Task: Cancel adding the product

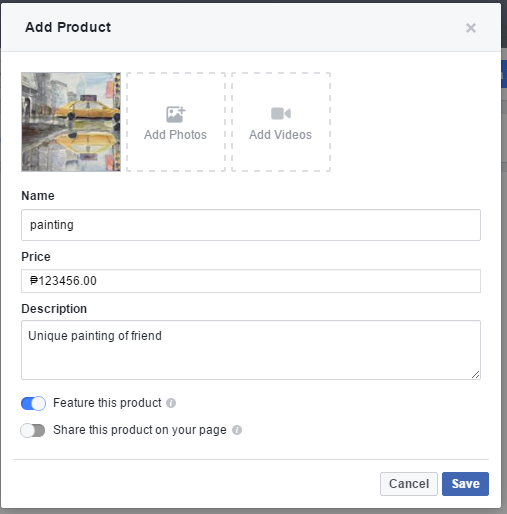Action: [x=409, y=484]
